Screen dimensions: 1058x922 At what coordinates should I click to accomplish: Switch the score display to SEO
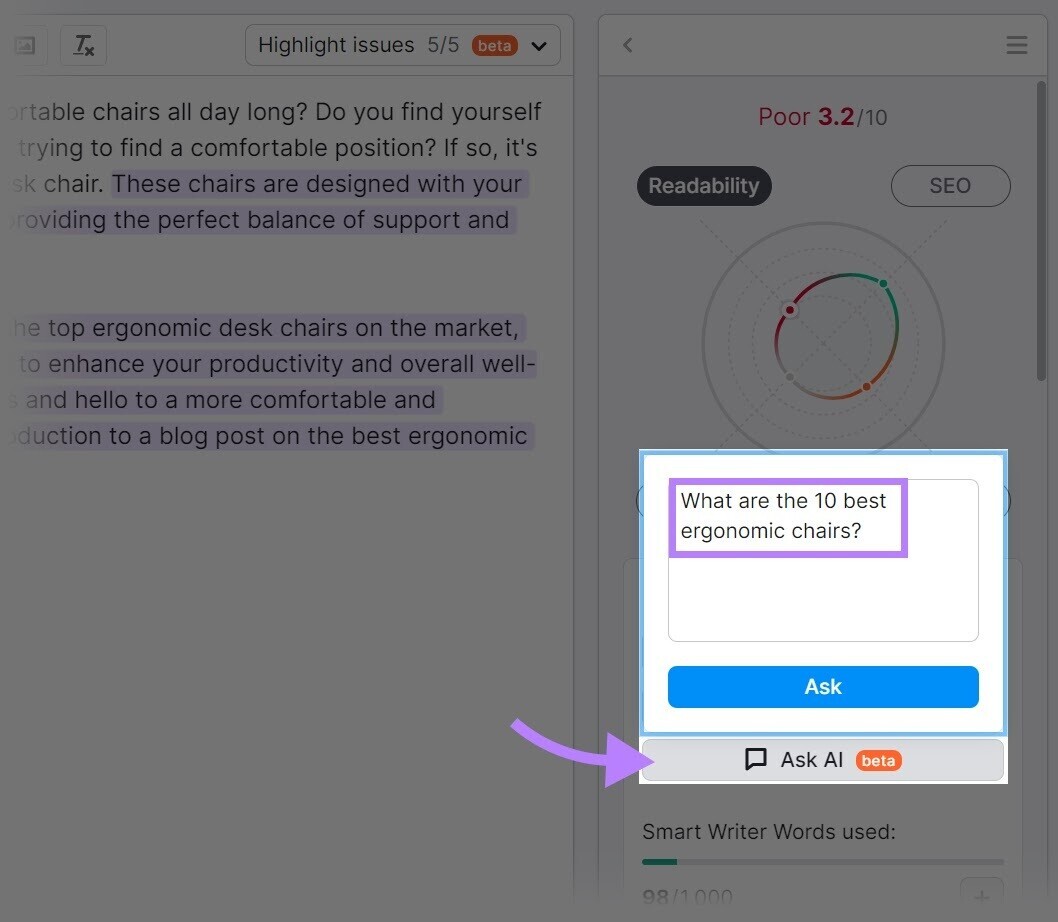tap(949, 186)
